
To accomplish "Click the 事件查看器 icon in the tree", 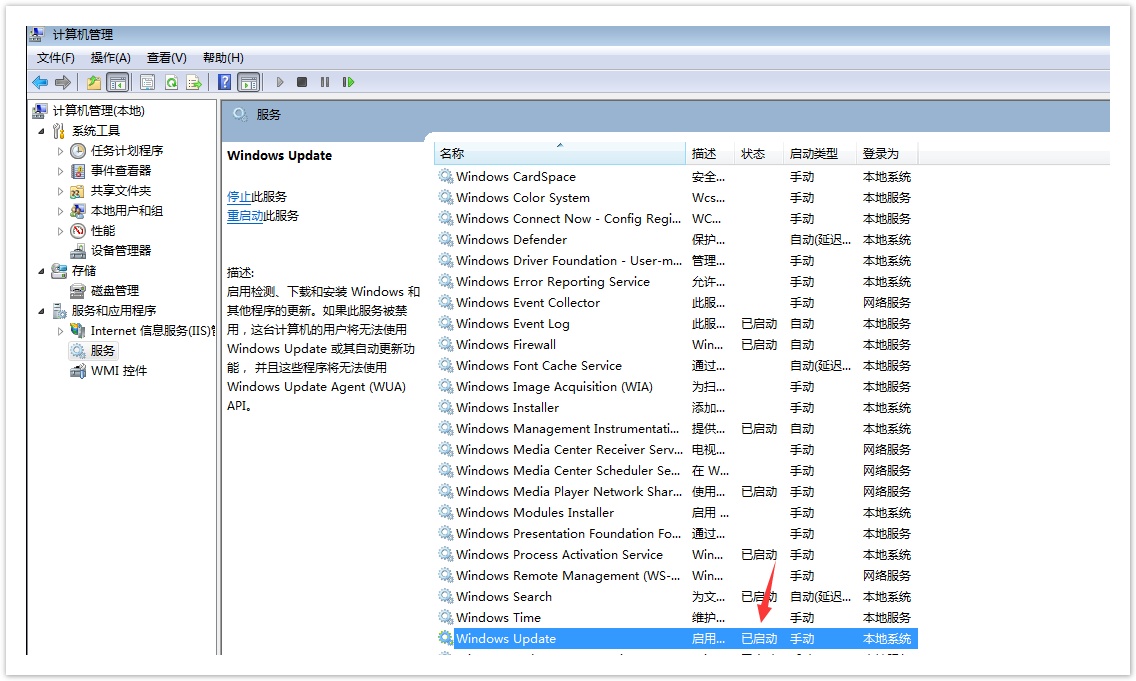I will click(x=78, y=171).
